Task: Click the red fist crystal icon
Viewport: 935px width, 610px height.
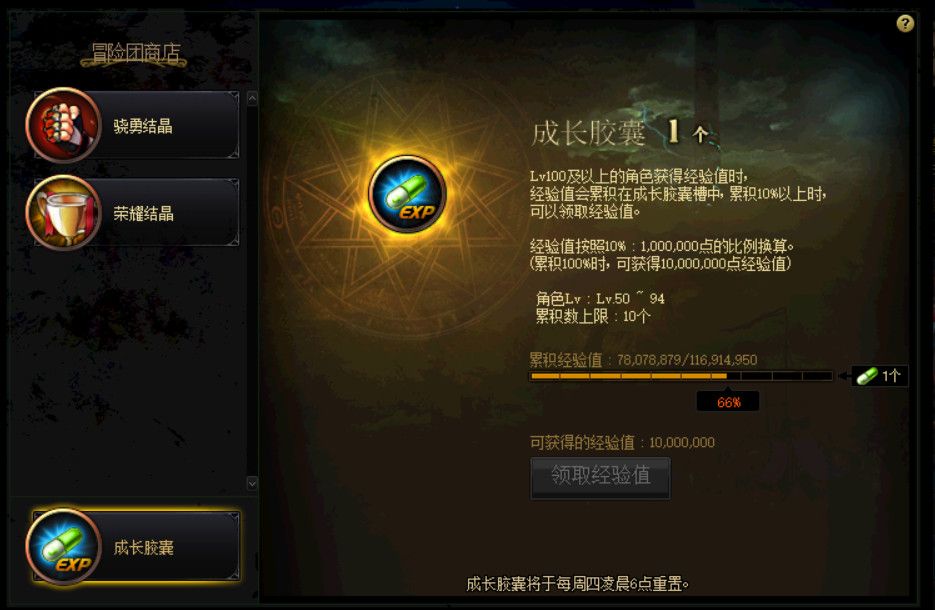Action: point(64,125)
